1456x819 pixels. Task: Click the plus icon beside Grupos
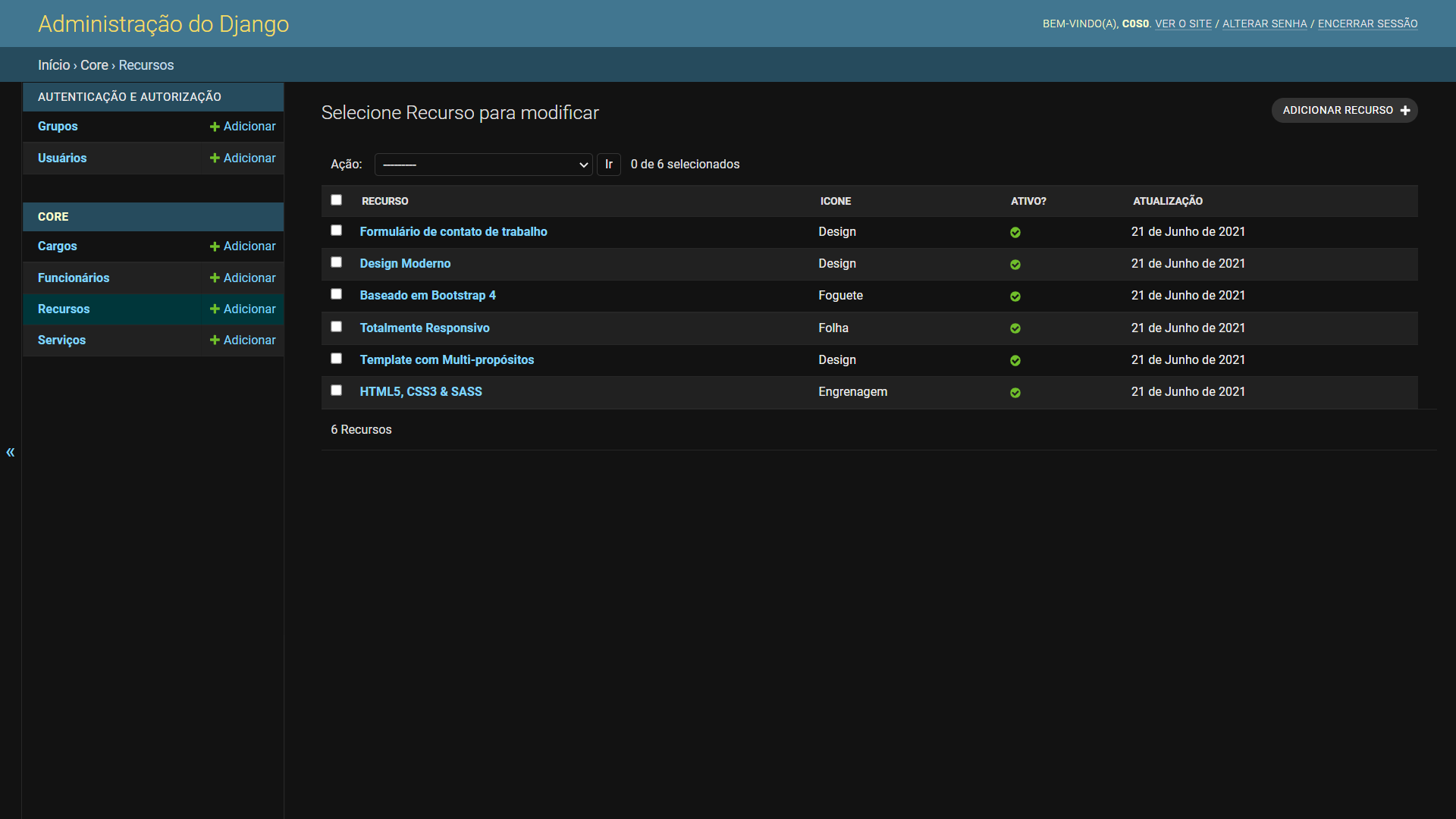pyautogui.click(x=215, y=127)
